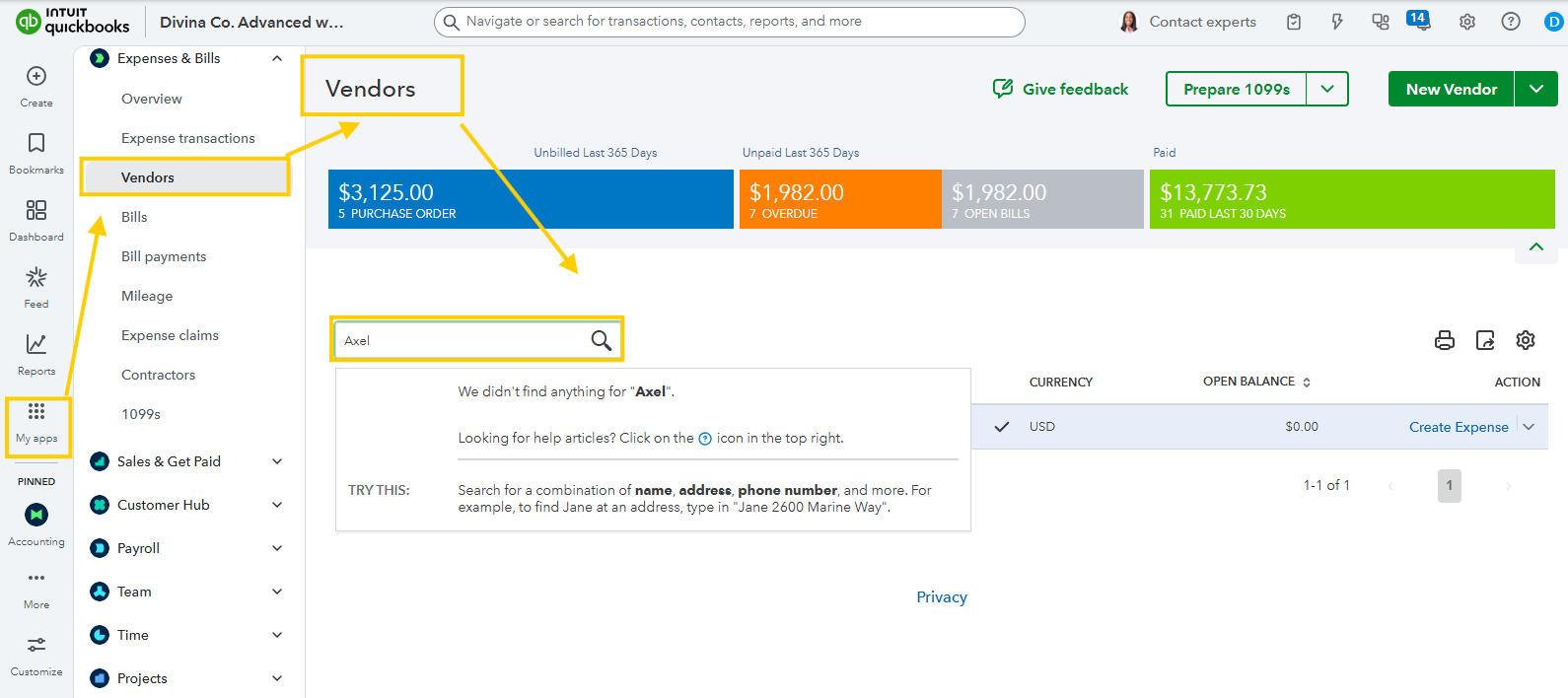Viewport: 1568px width, 698px height.
Task: Open the My apps grid icon
Action: coord(36,412)
